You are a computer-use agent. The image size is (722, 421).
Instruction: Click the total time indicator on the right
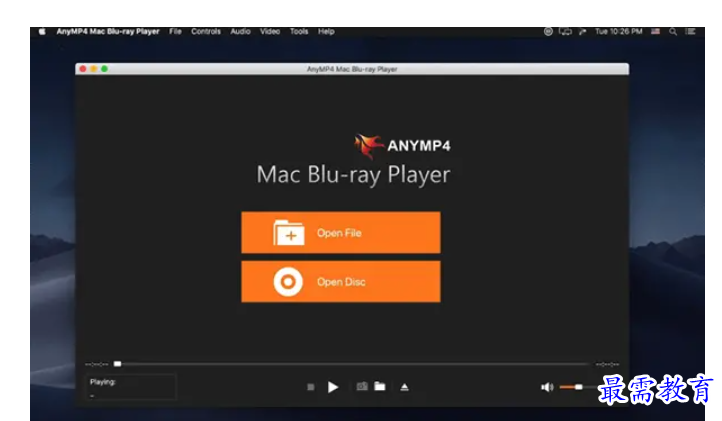[x=607, y=364]
